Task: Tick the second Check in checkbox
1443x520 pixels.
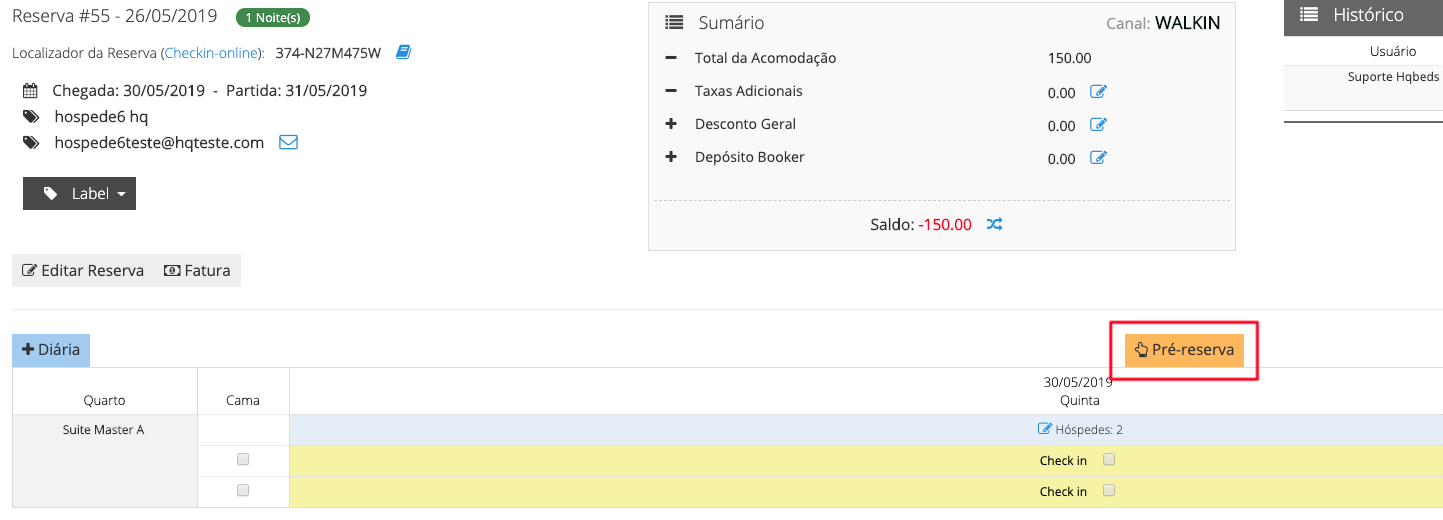Action: coord(1108,491)
